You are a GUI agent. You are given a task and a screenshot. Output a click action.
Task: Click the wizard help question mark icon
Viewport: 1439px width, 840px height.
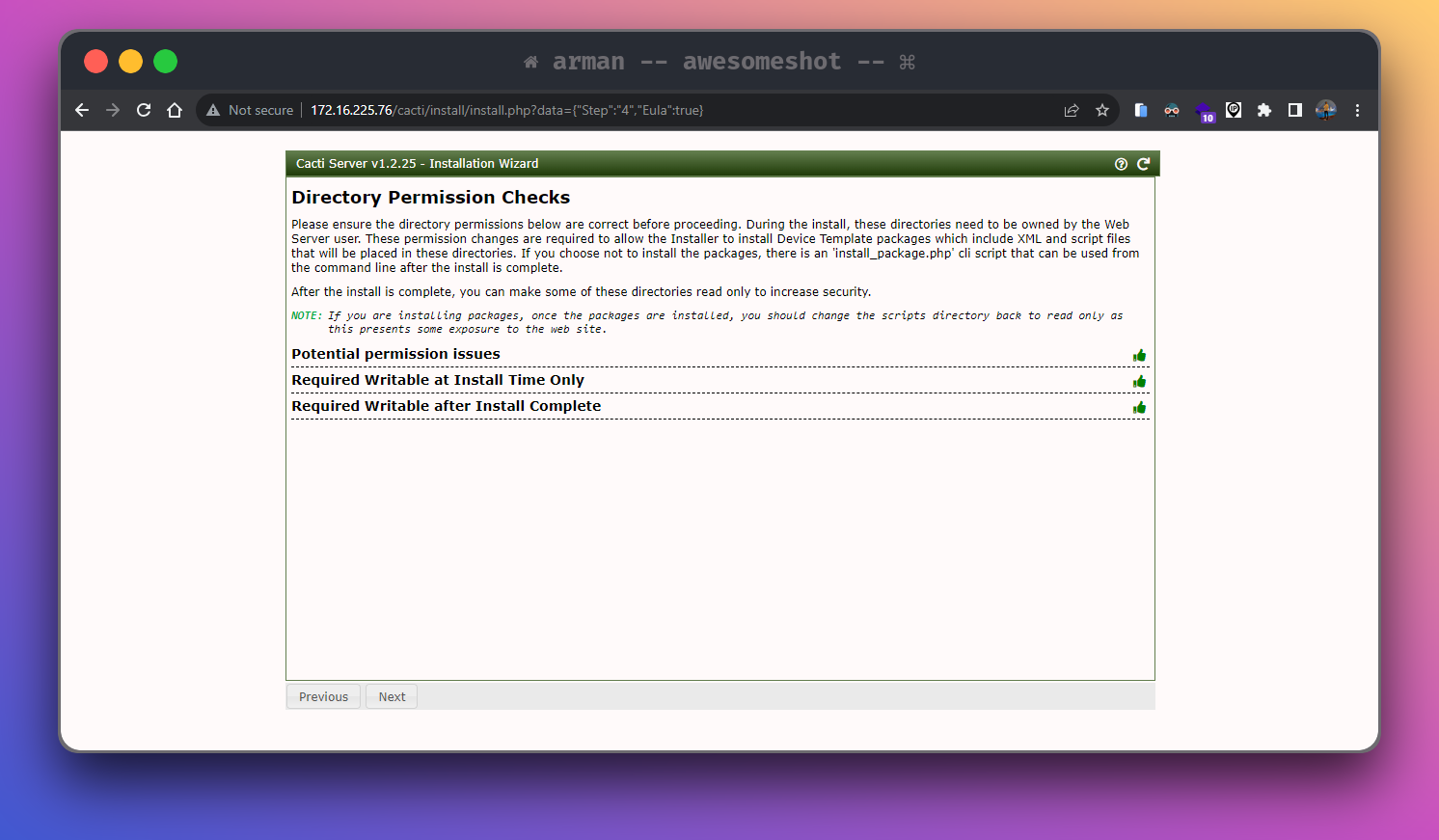point(1121,164)
